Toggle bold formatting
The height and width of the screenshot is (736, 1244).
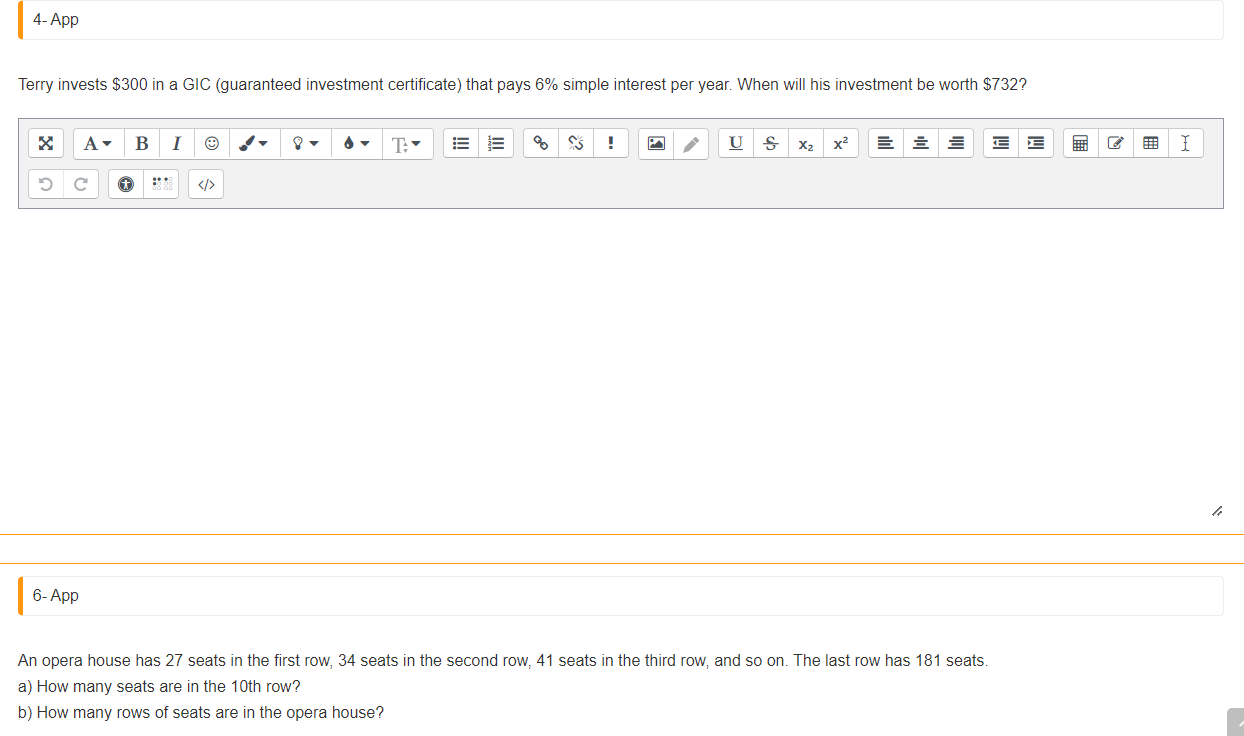pos(142,144)
